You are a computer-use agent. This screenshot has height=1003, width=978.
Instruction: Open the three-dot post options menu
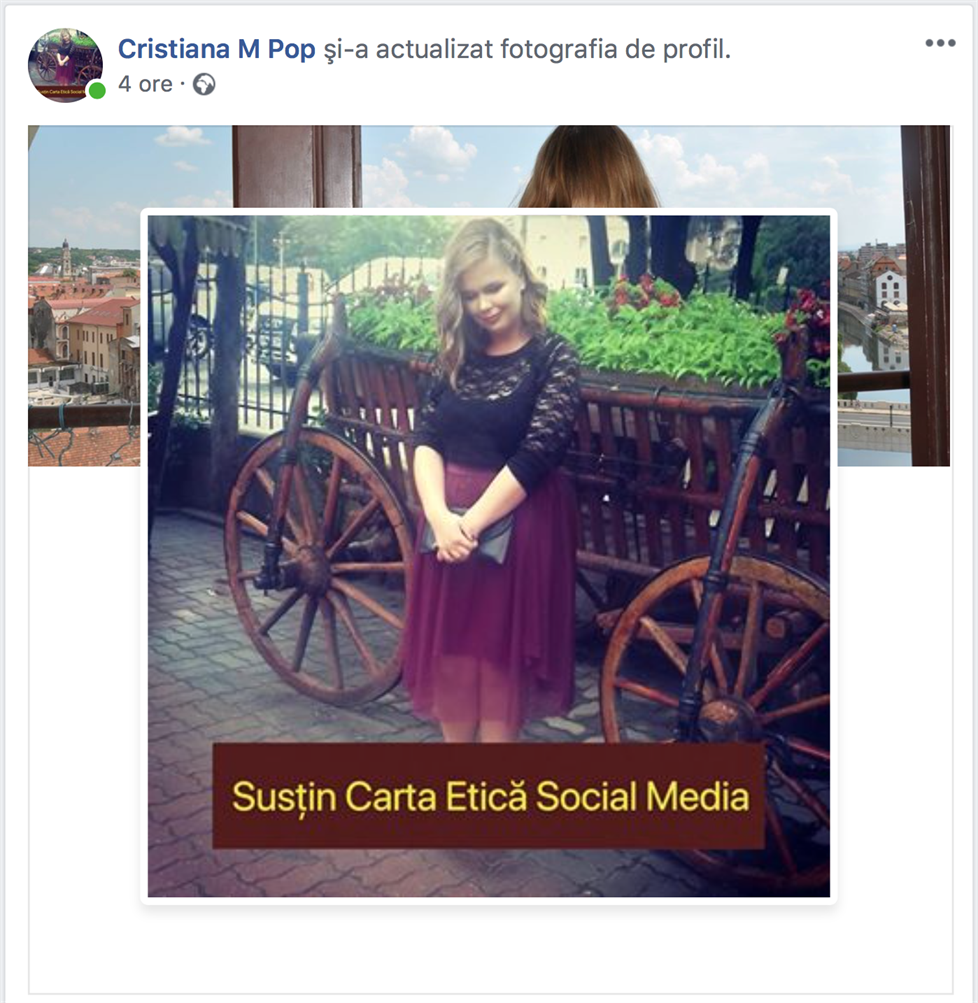click(x=940, y=43)
